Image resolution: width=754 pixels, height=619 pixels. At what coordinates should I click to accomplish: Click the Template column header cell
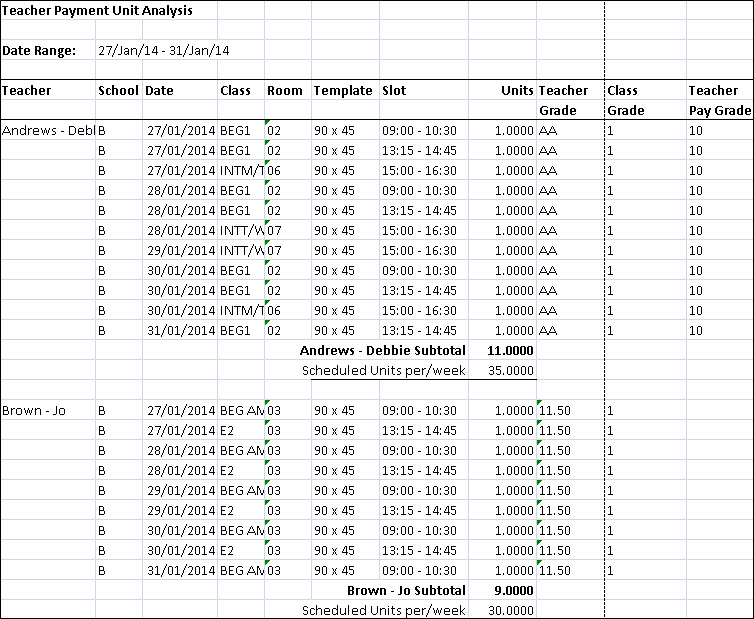pos(343,91)
